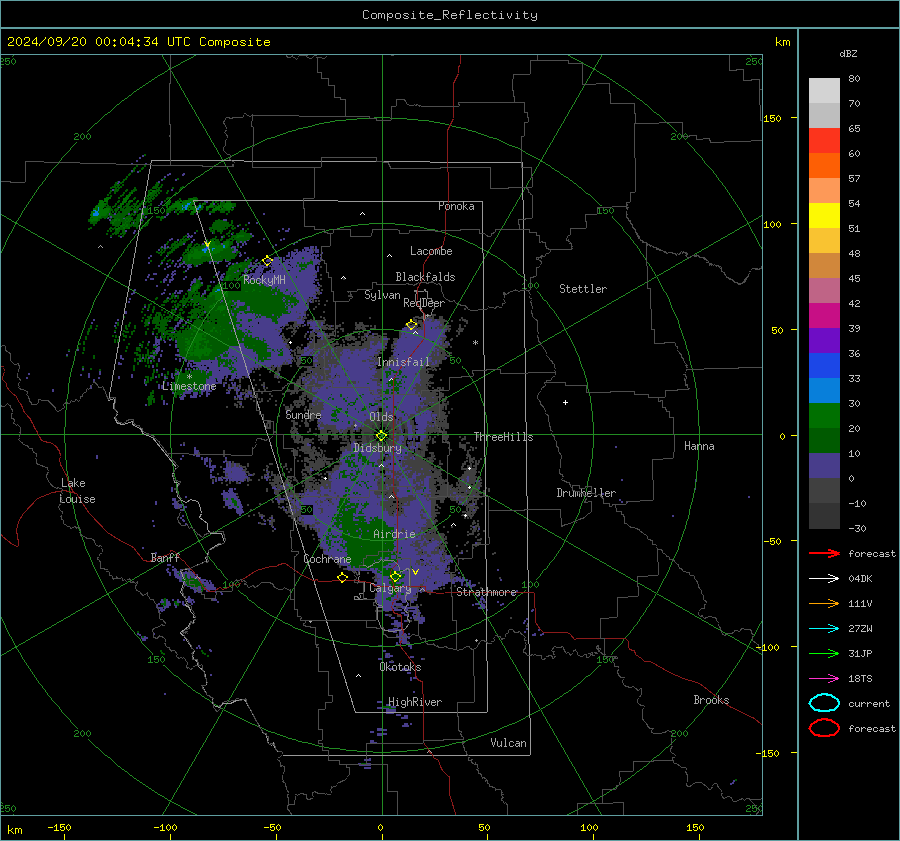Click the 0 dBZ purple swatch
Image resolution: width=900 pixels, height=841 pixels.
point(824,466)
